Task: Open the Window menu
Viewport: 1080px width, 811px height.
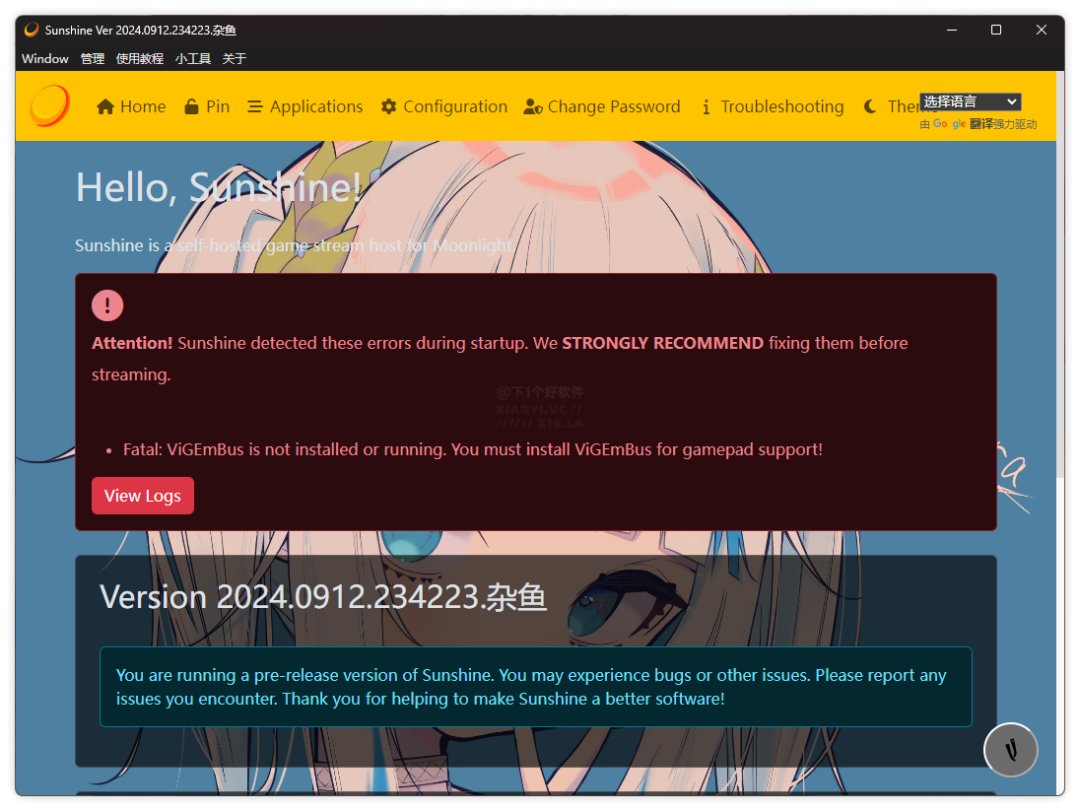Action: [45, 59]
